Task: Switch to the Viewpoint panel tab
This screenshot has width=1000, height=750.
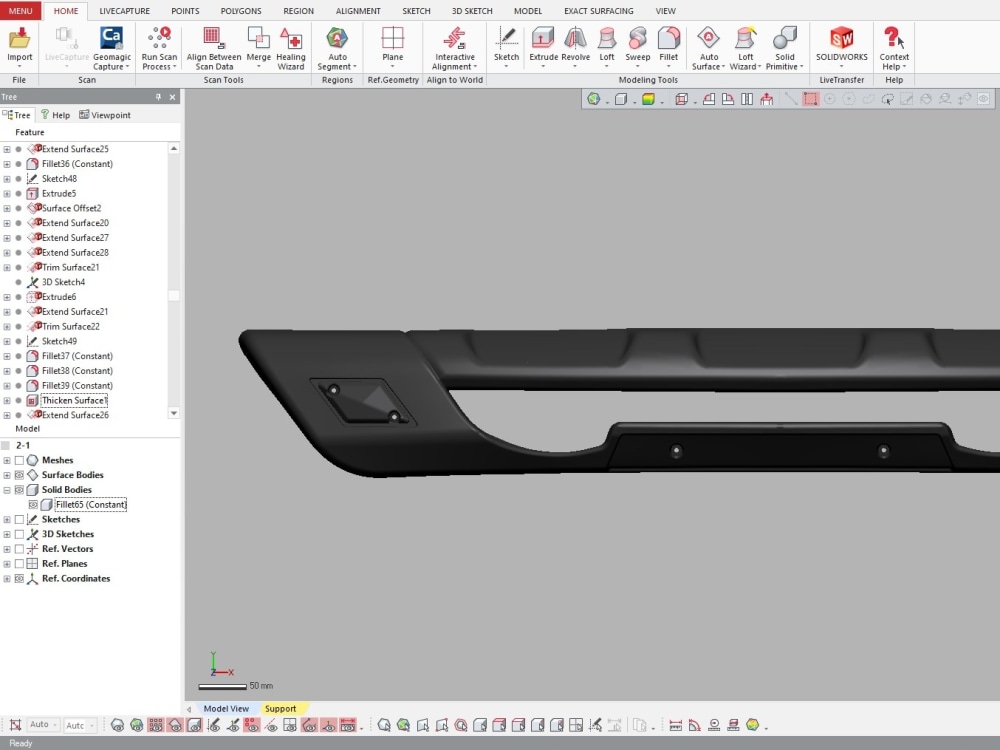Action: click(105, 115)
